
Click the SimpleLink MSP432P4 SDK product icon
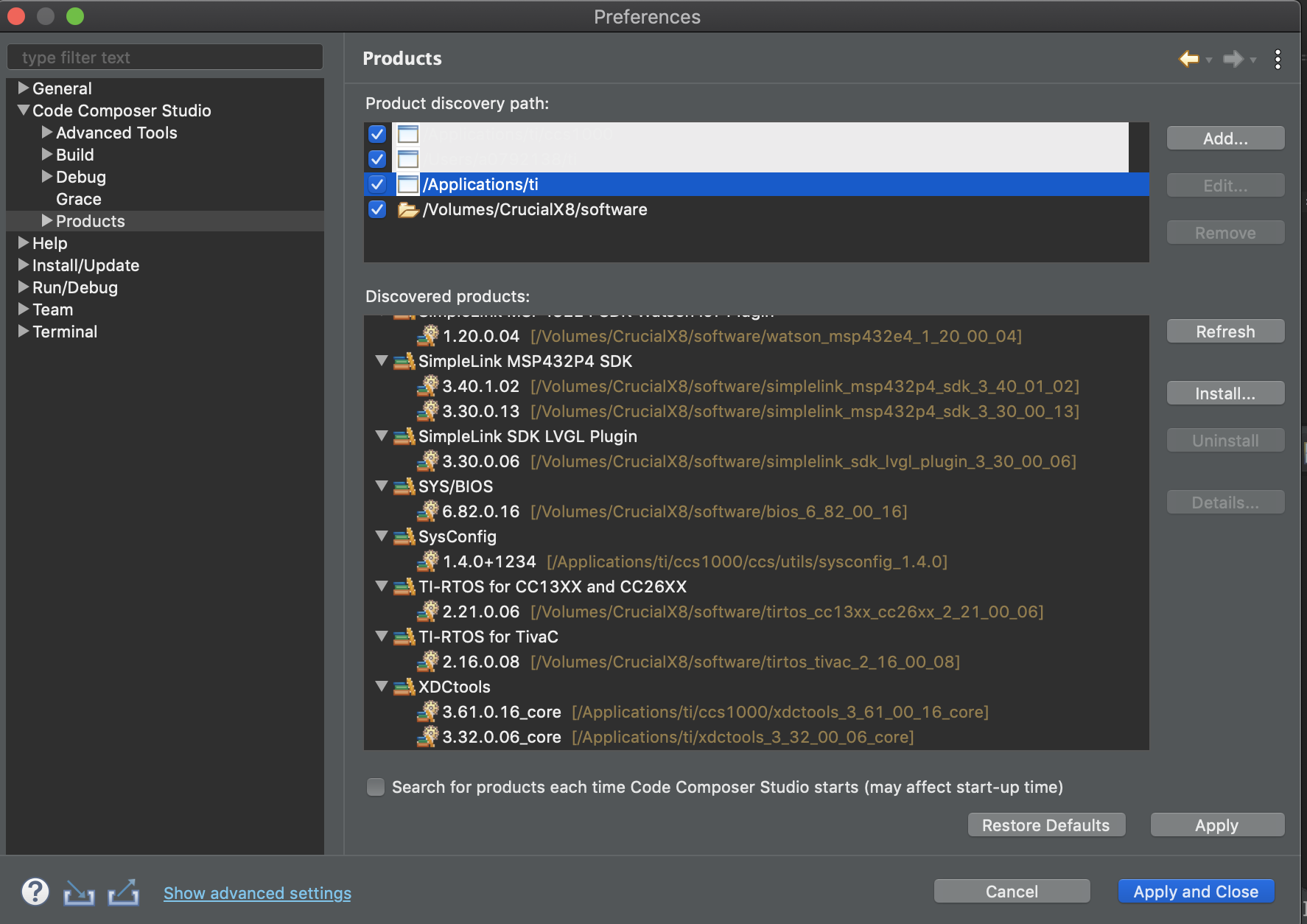click(404, 361)
